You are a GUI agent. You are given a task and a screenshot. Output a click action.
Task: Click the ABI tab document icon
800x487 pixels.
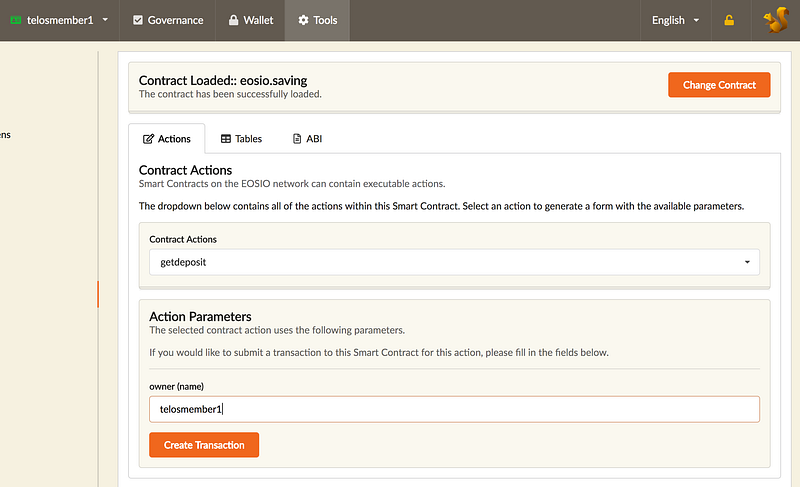coord(297,139)
